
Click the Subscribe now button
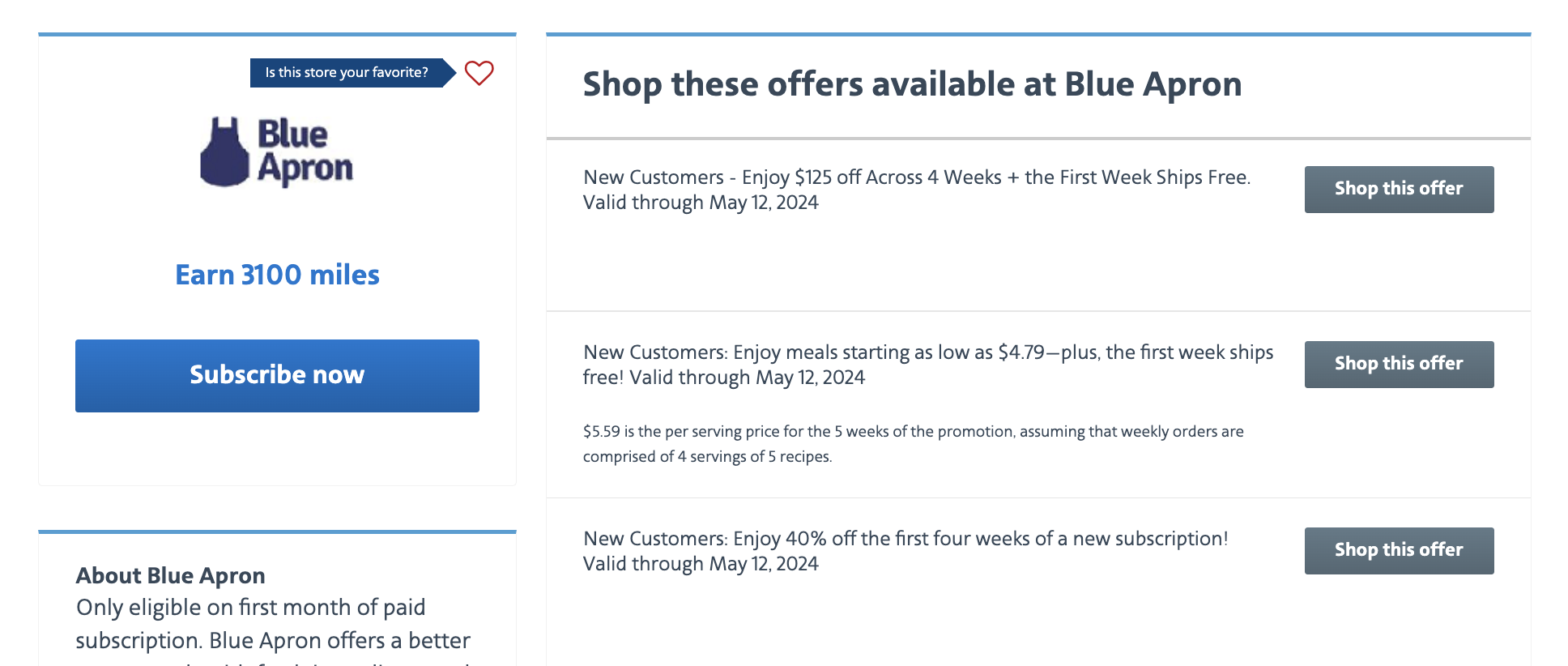[x=276, y=374]
